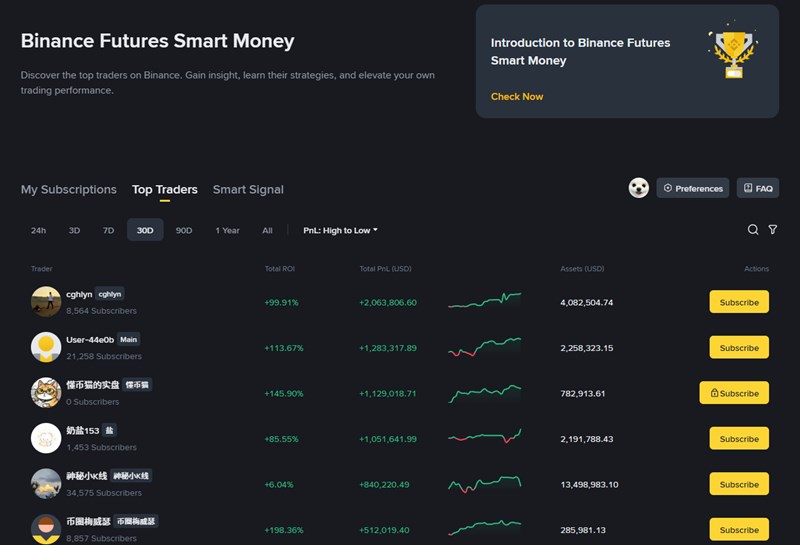Click the cat avatar of third trader

tap(46, 393)
